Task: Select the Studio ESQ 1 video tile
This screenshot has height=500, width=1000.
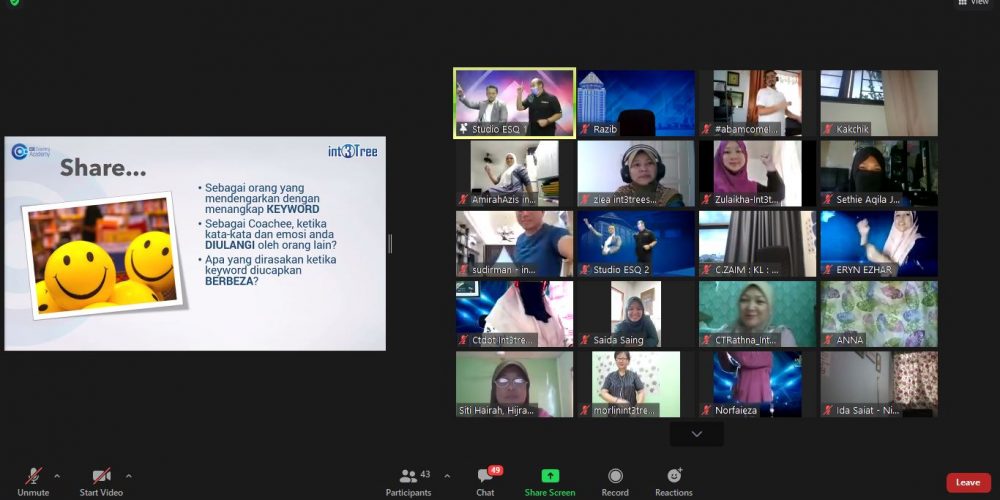Action: [x=515, y=102]
